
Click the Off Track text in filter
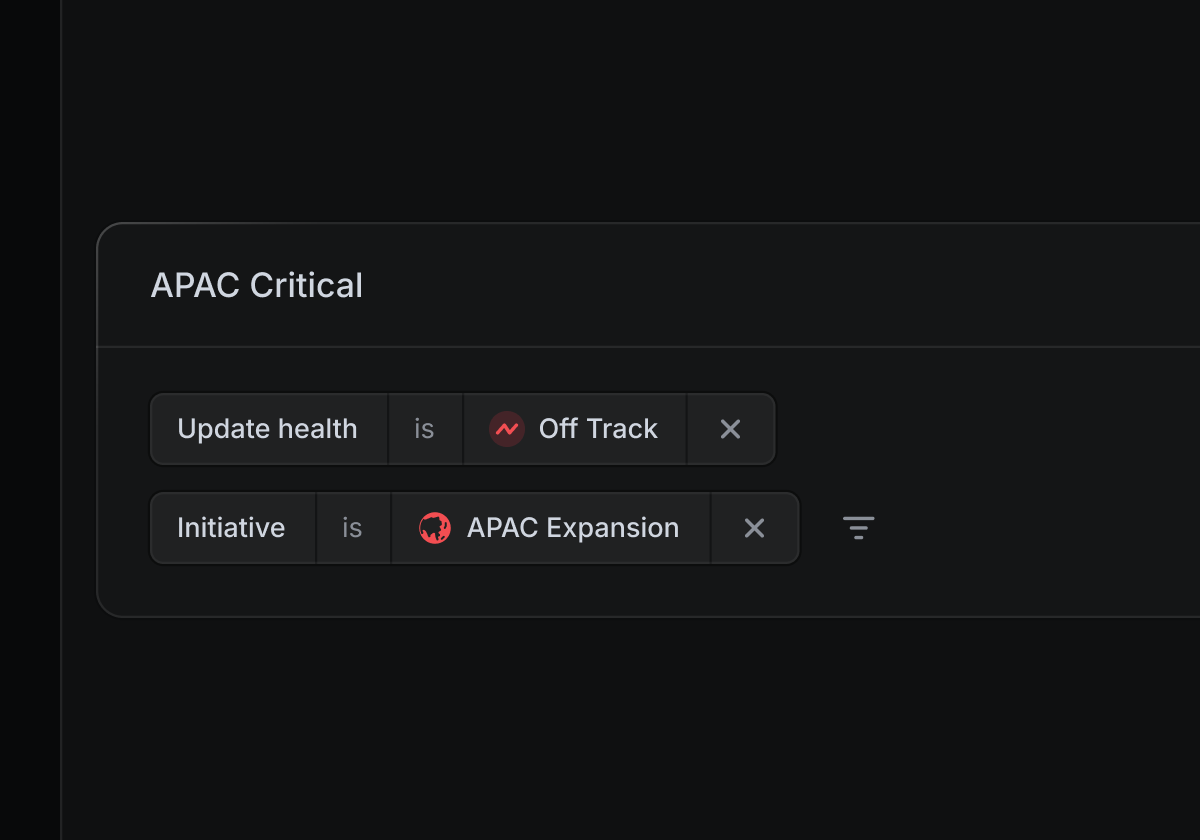click(x=598, y=429)
